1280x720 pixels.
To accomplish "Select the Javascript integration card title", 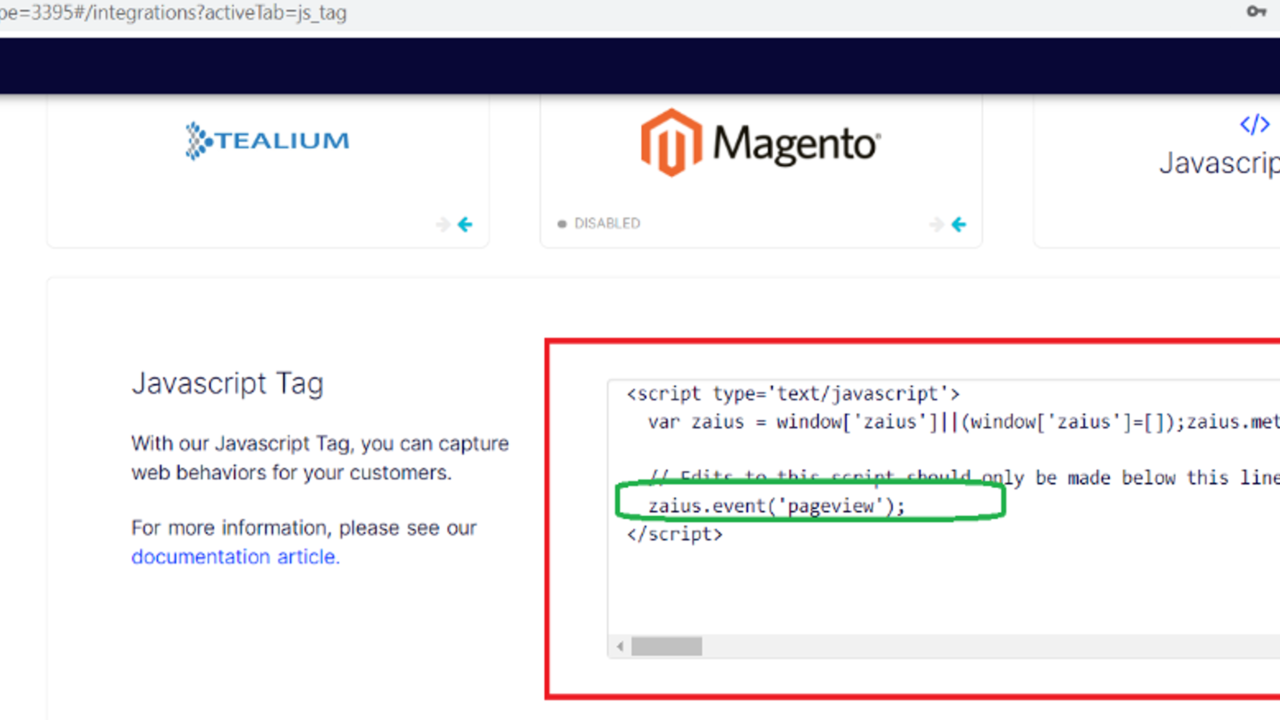I will (x=1218, y=163).
